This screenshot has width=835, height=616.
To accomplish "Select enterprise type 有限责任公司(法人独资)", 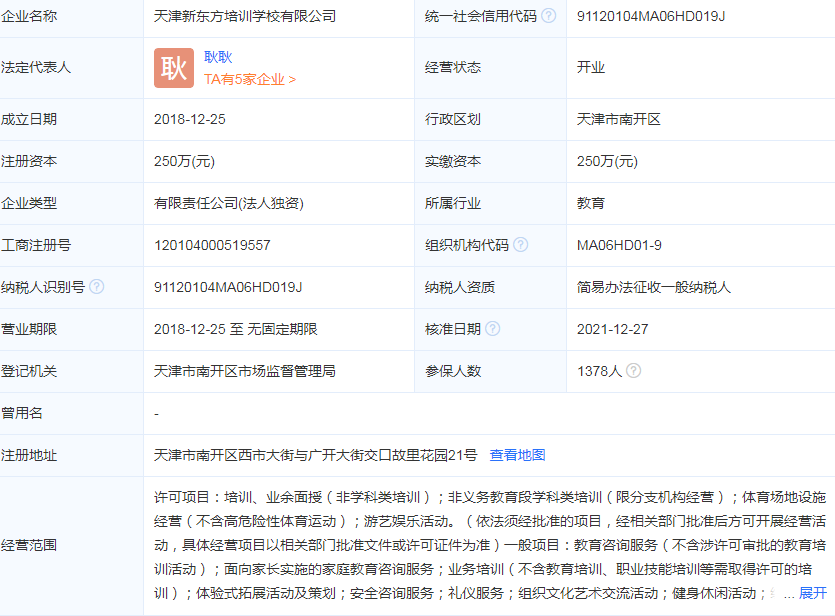I will [x=228, y=203].
